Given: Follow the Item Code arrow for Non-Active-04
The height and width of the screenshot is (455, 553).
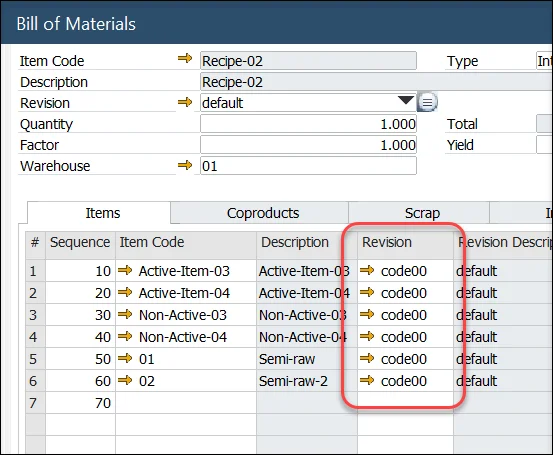Looking at the screenshot, I should coord(125,336).
